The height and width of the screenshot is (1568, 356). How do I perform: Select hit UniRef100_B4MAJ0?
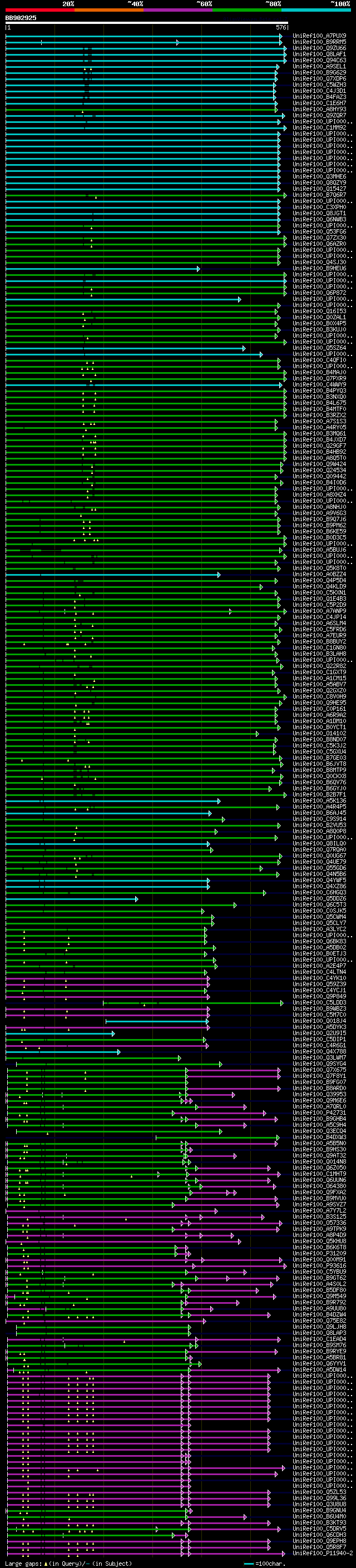pos(319,373)
